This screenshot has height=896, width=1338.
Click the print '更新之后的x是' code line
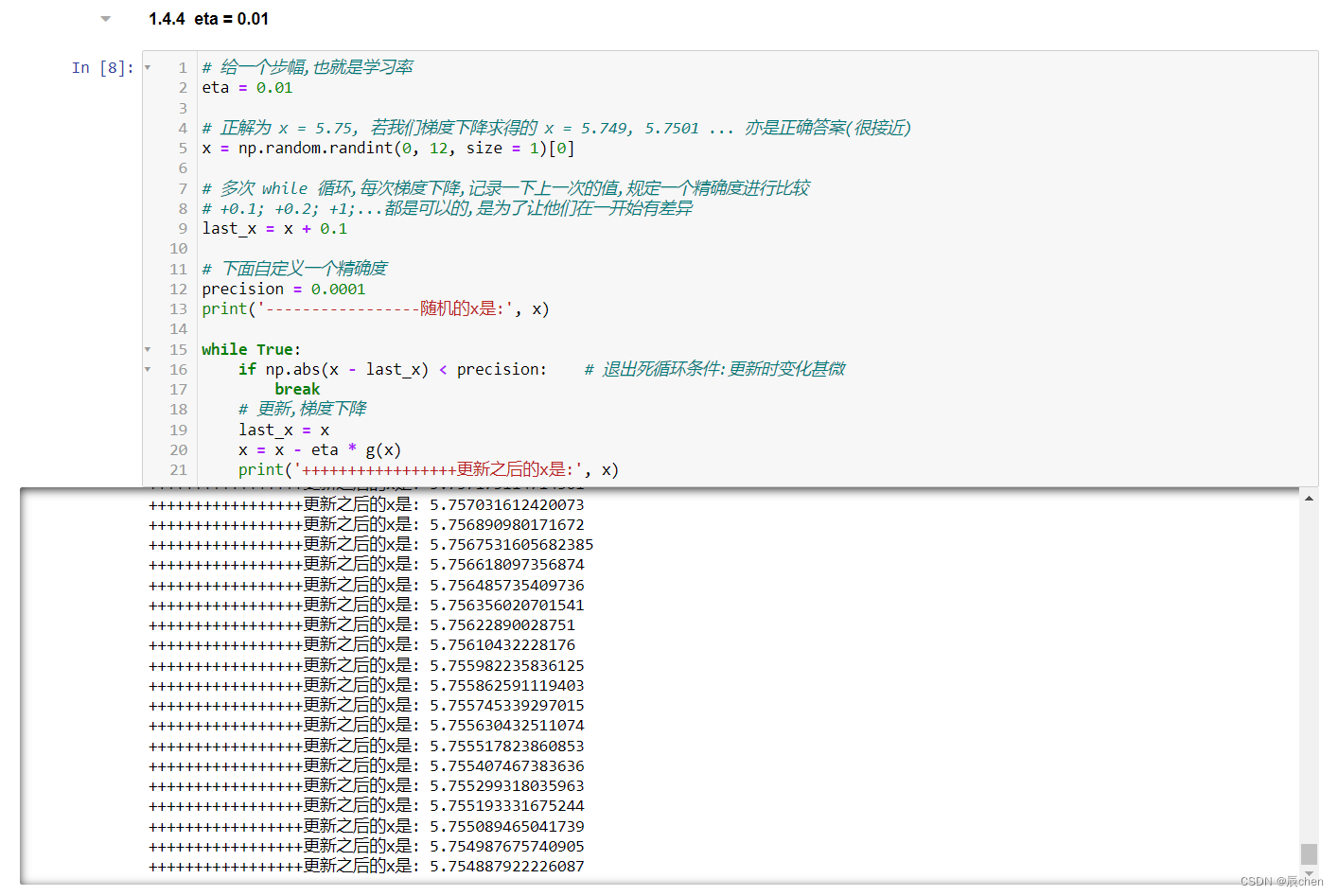[x=429, y=470]
